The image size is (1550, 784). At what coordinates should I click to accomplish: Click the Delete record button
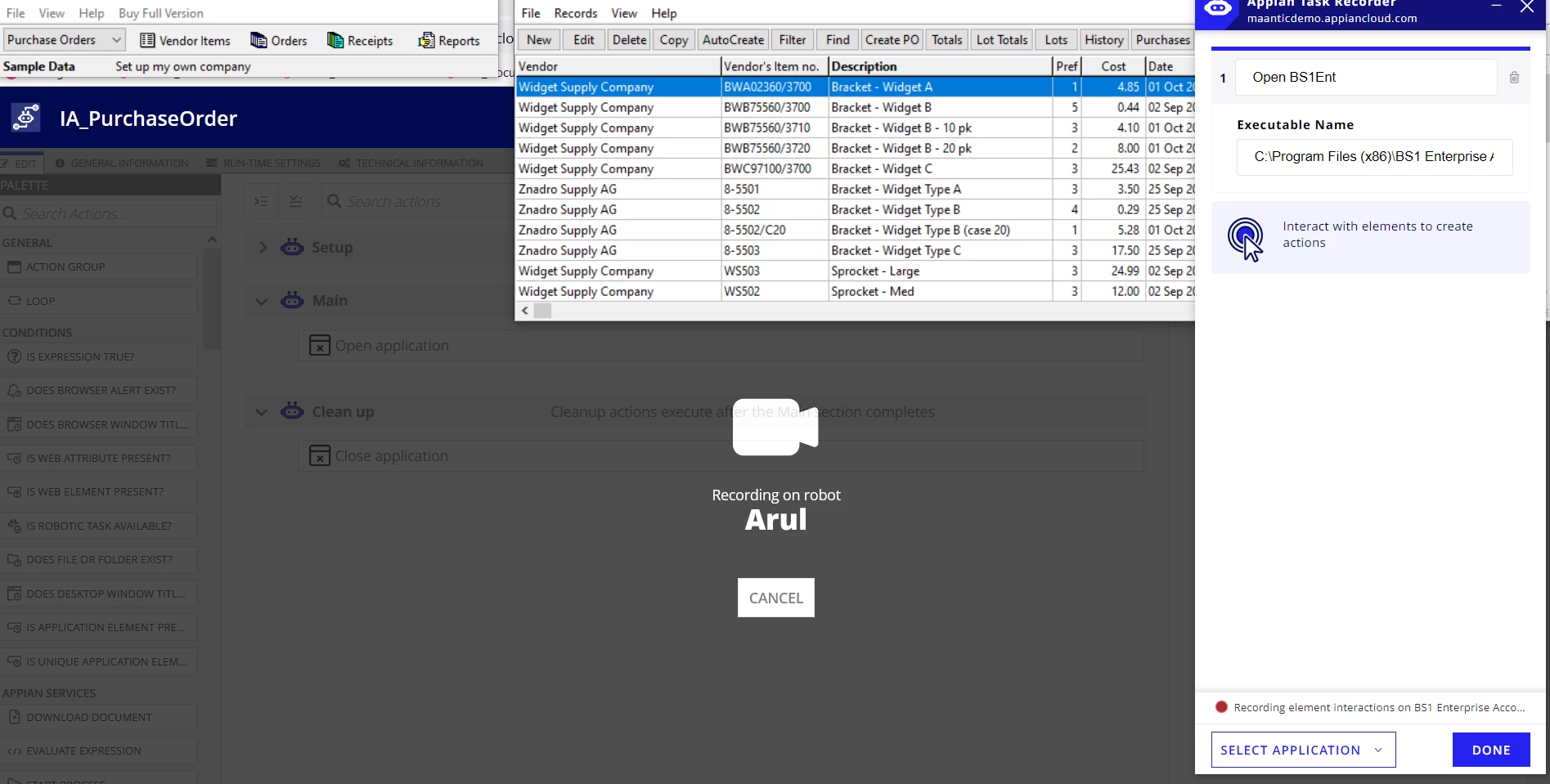coord(629,39)
